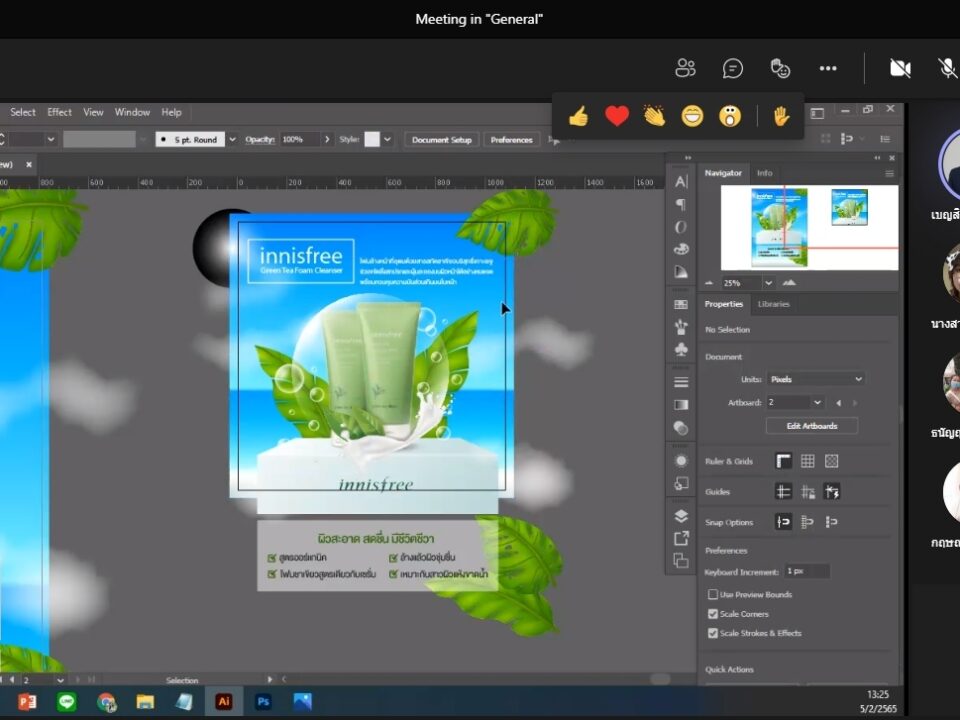Screen dimensions: 960x720
Task: Open the Asset Export panel icon
Action: pos(681,538)
